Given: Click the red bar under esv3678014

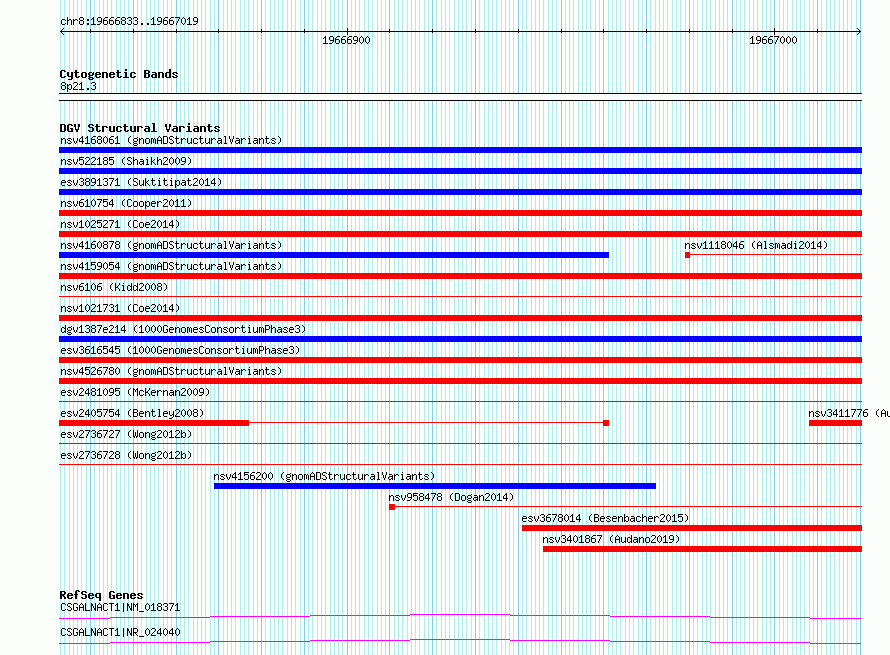Looking at the screenshot, I should pos(692,528).
